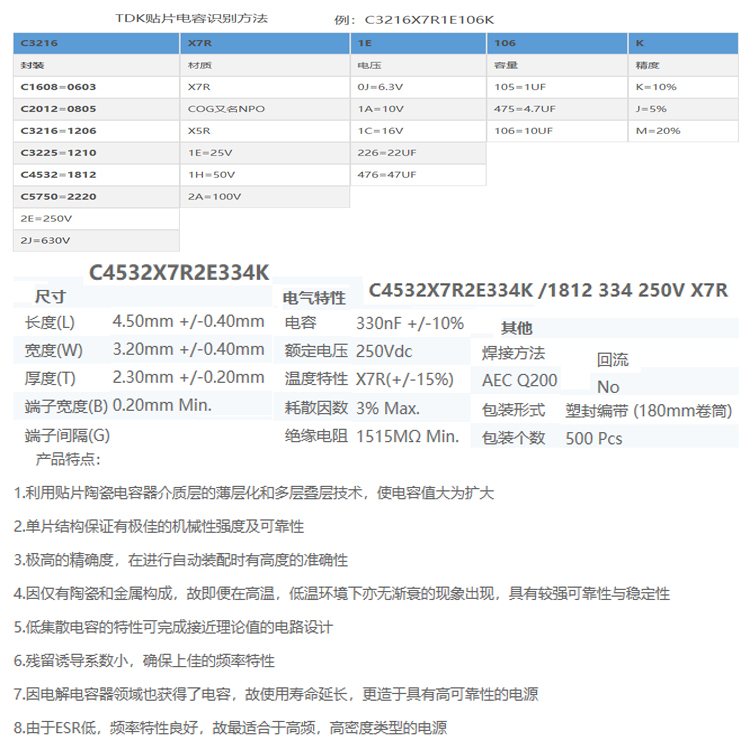Select the blue header cell 'K'

pos(683,43)
